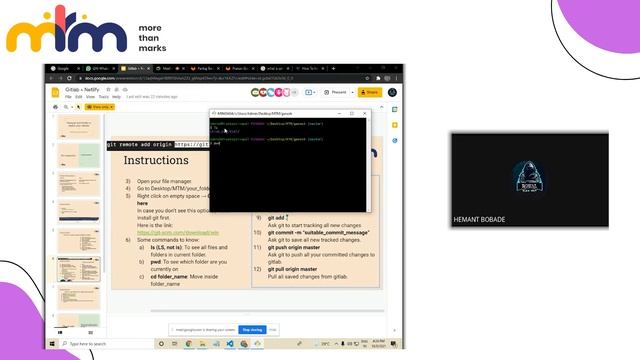The width and height of the screenshot is (640, 360).
Task: Open the View only mode dropdown
Action: pyautogui.click(x=100, y=107)
